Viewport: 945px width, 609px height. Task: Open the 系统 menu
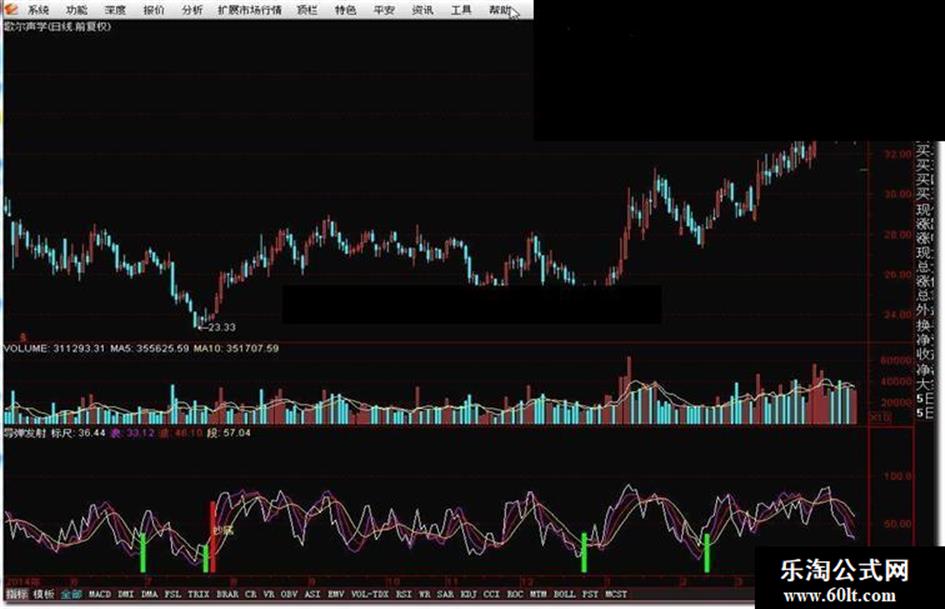coord(39,10)
